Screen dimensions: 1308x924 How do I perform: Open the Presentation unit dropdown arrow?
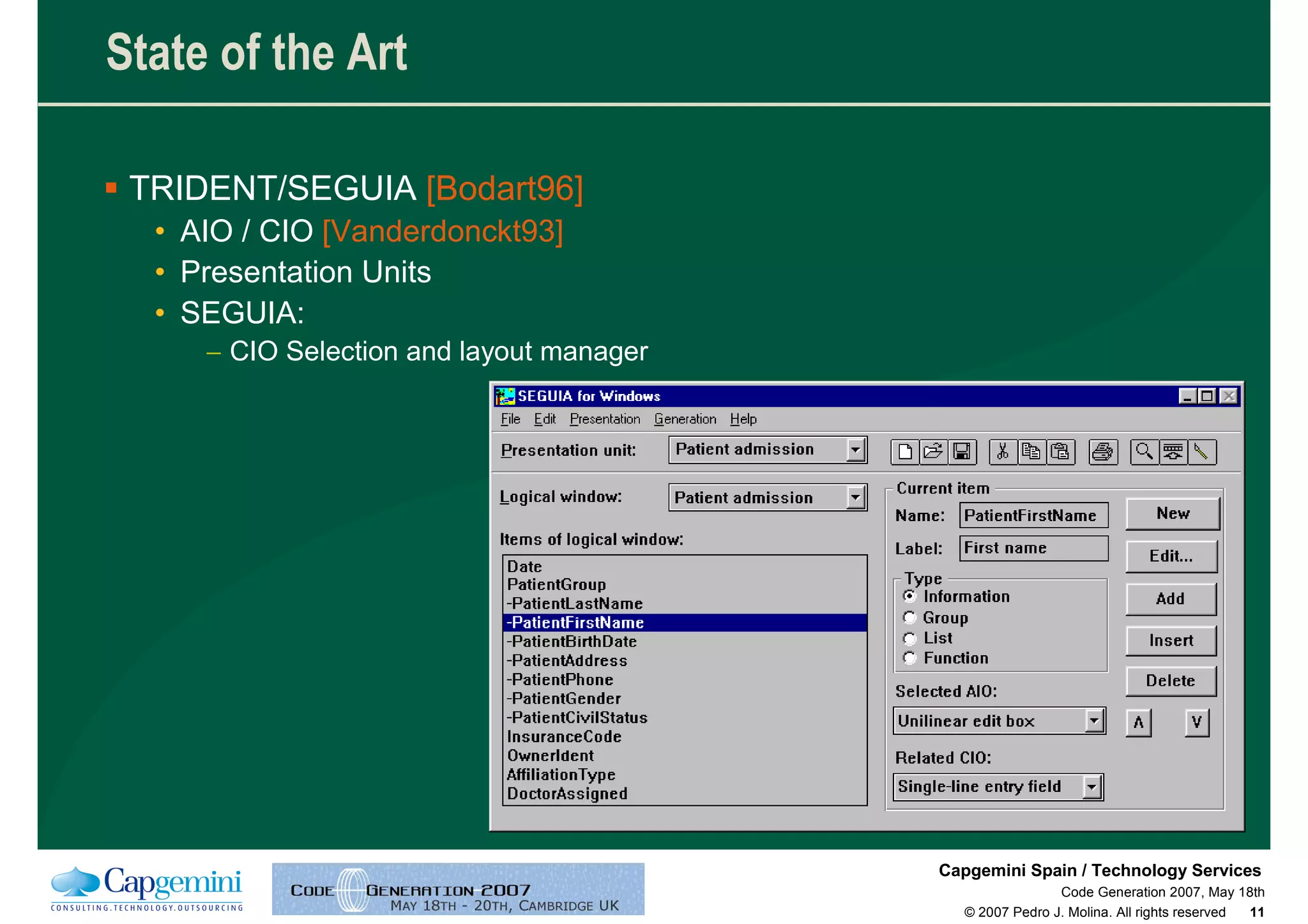click(x=855, y=450)
